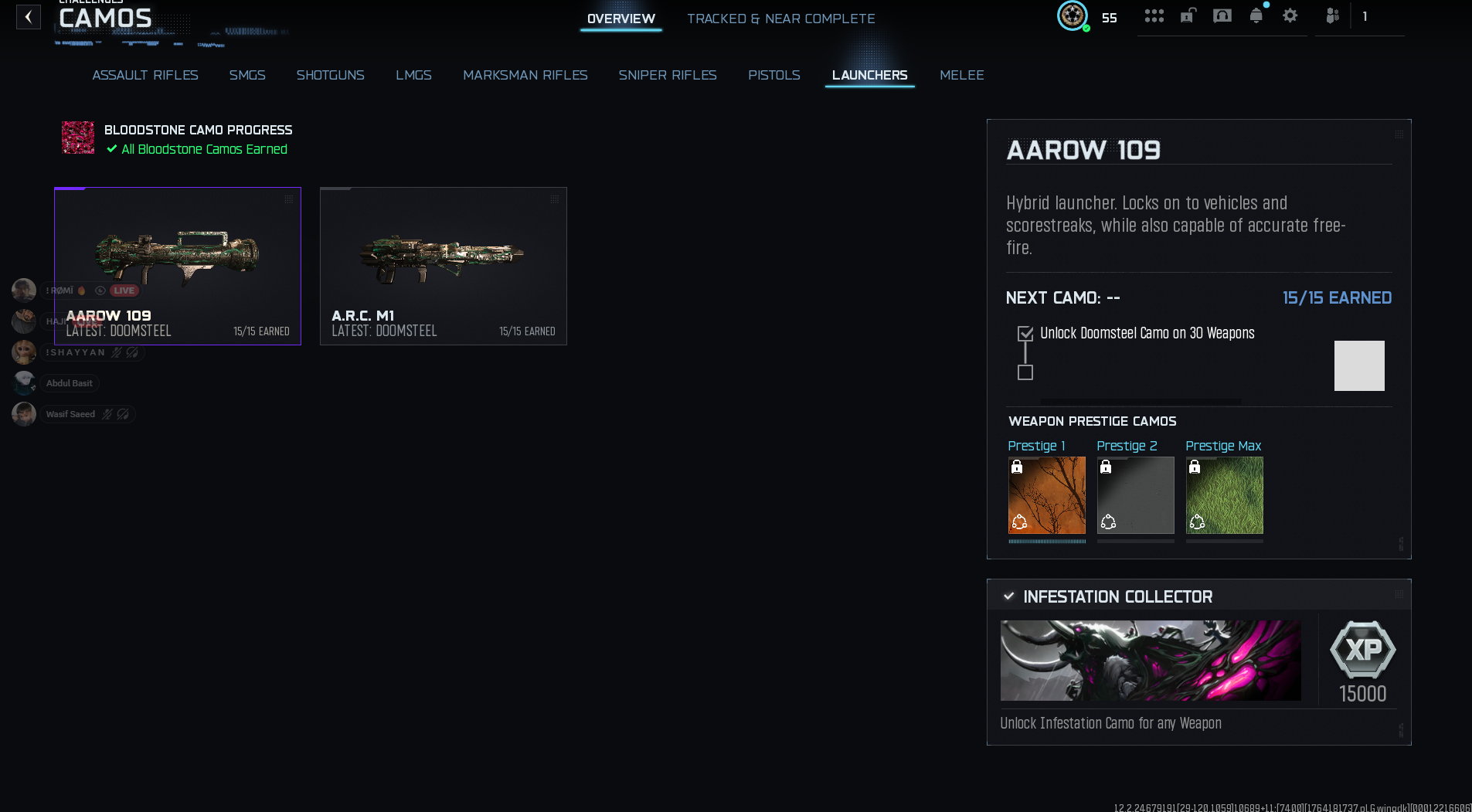Click the player level '55' text
This screenshot has width=1472, height=812.
pyautogui.click(x=1110, y=18)
